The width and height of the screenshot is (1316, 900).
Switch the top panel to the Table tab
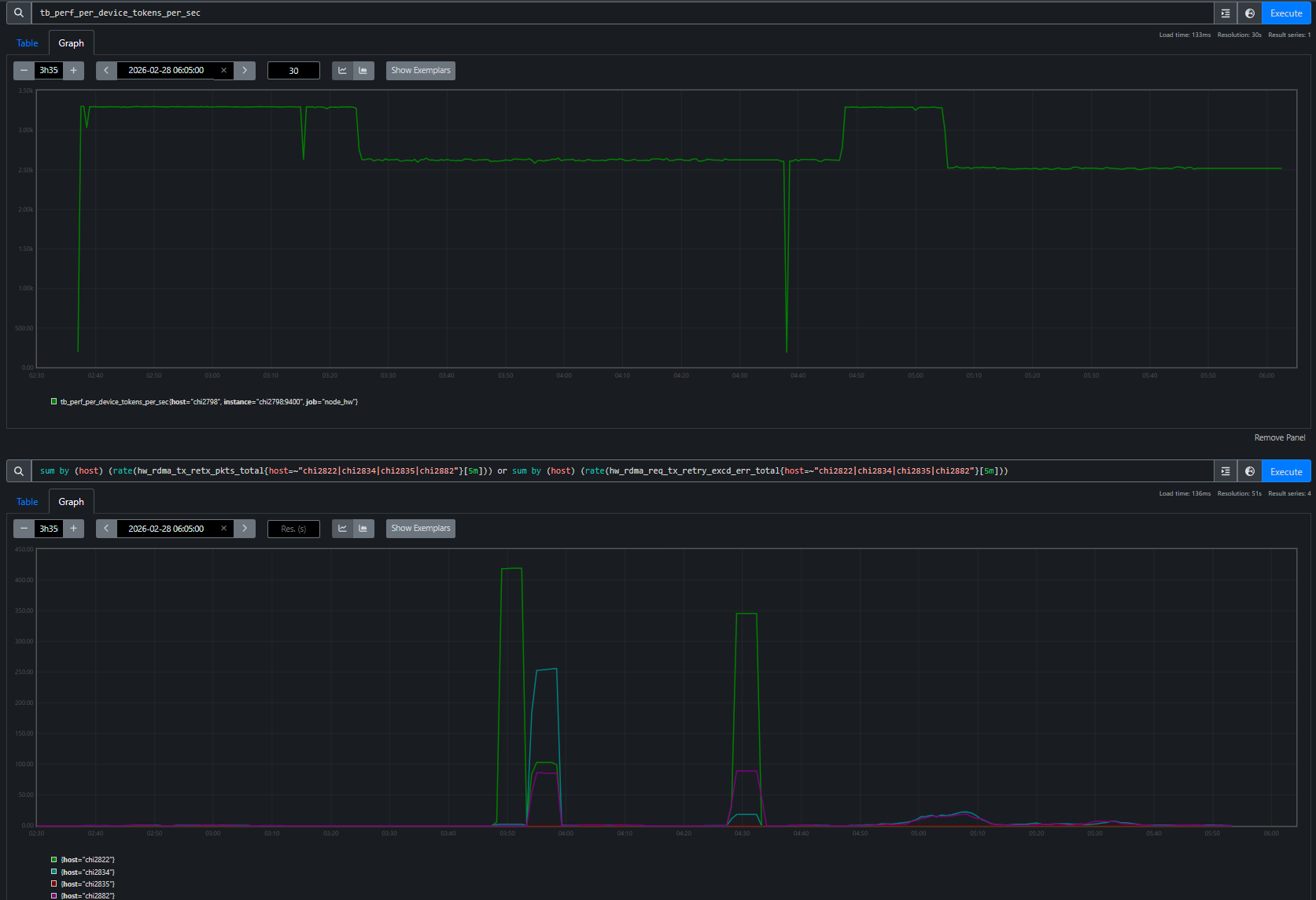click(x=27, y=42)
